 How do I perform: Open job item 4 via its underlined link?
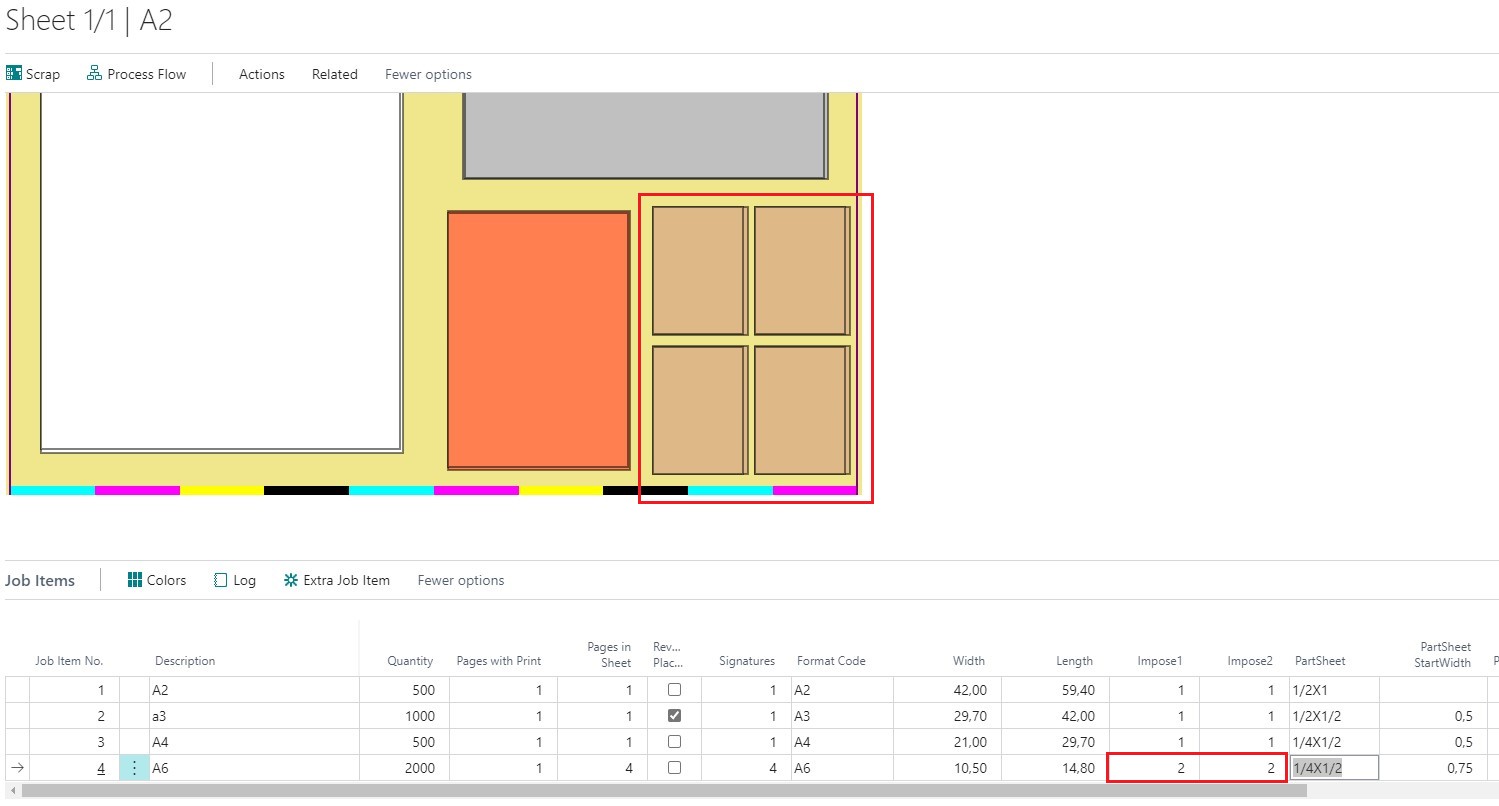pyautogui.click(x=100, y=767)
